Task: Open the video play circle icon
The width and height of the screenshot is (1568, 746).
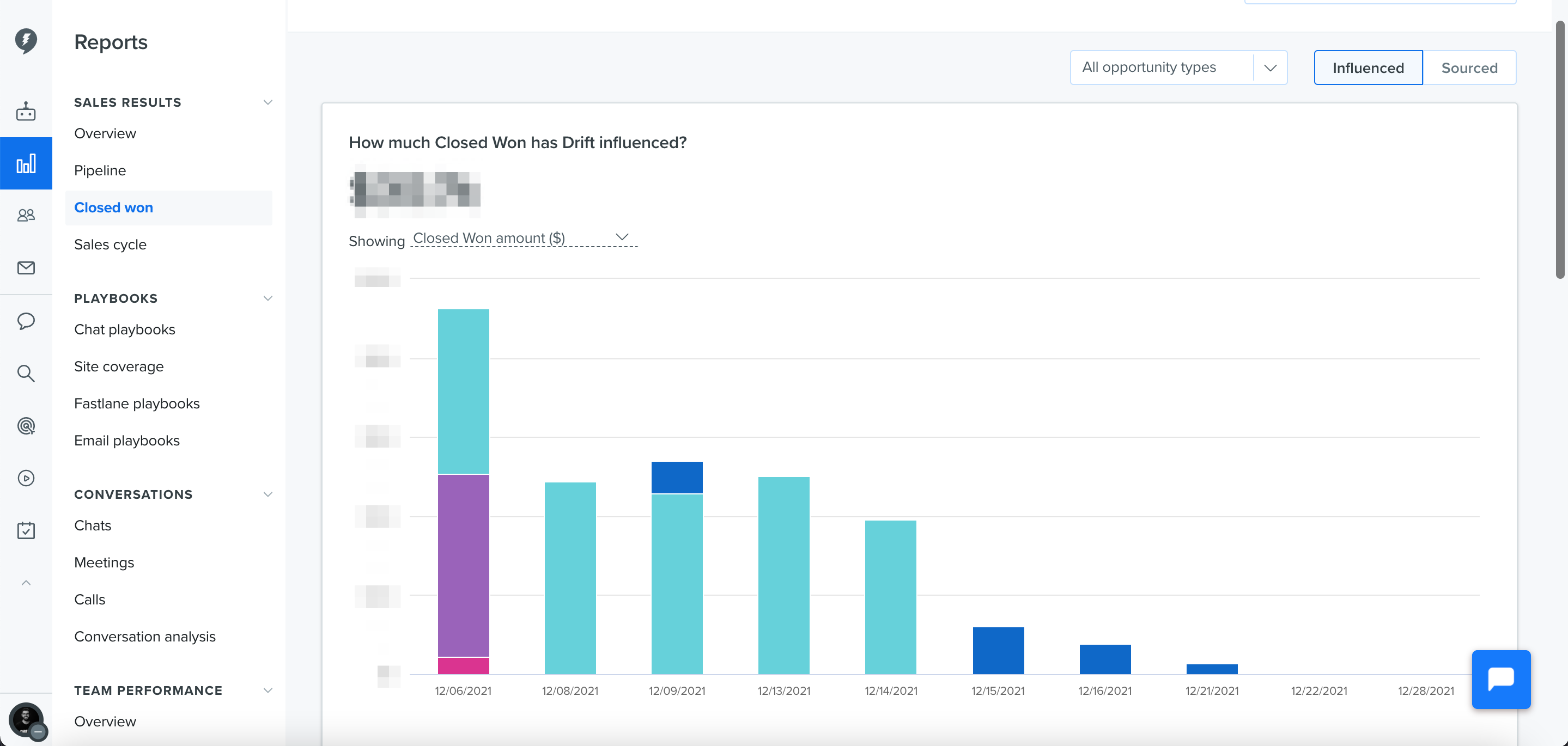Action: (x=26, y=478)
